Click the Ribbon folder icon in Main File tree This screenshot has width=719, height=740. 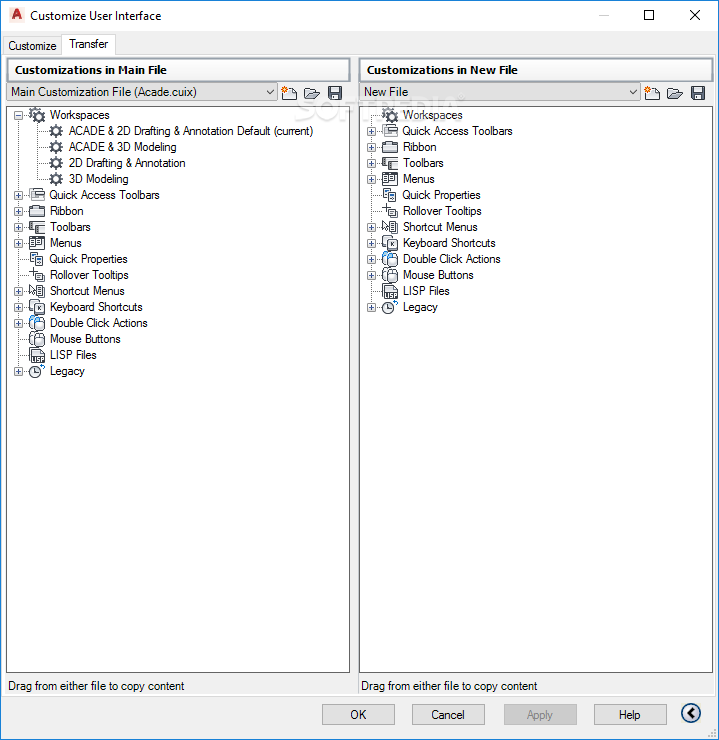pyautogui.click(x=37, y=211)
